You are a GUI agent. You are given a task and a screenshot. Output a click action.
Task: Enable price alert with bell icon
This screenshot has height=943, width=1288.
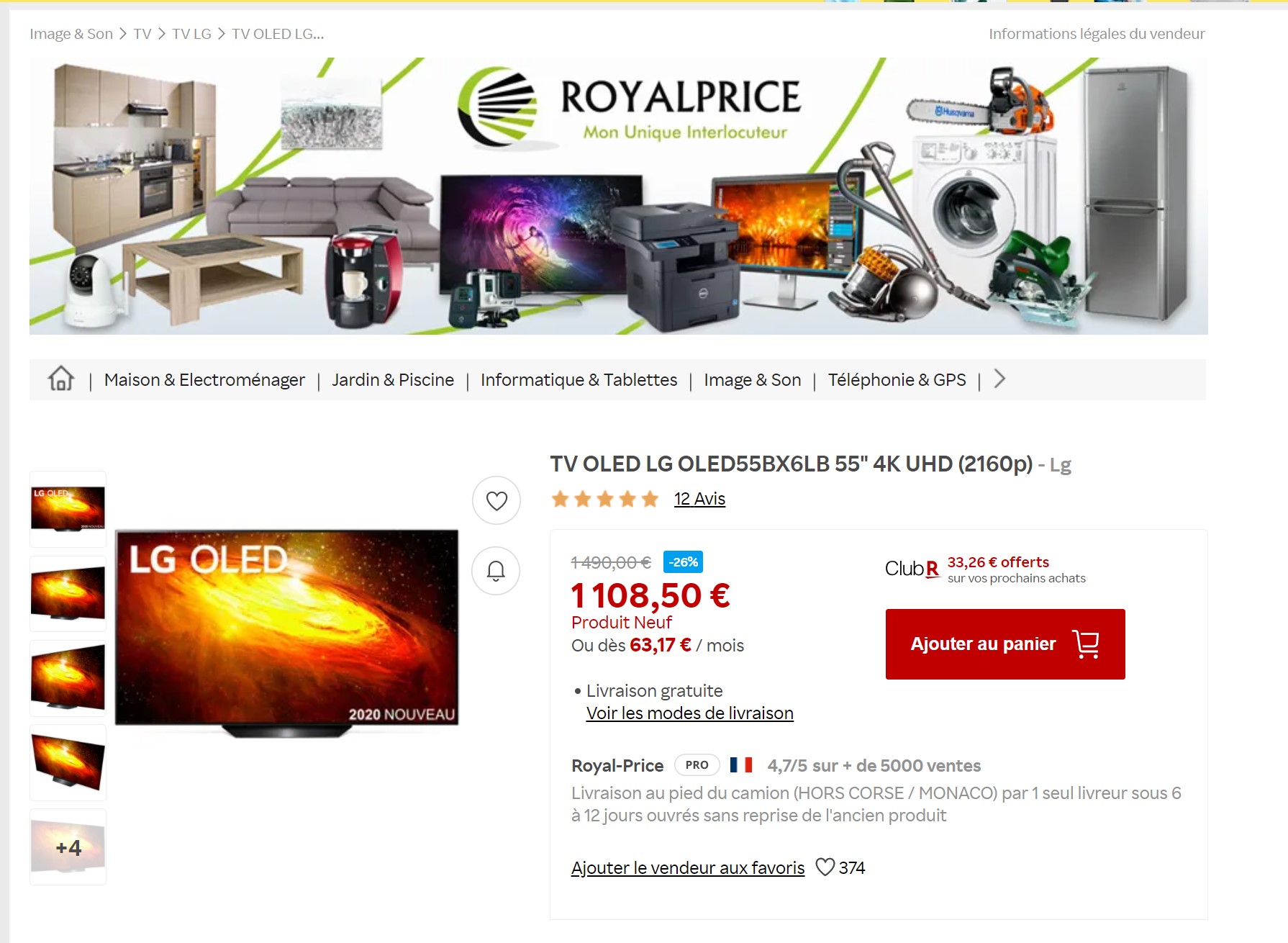496,571
